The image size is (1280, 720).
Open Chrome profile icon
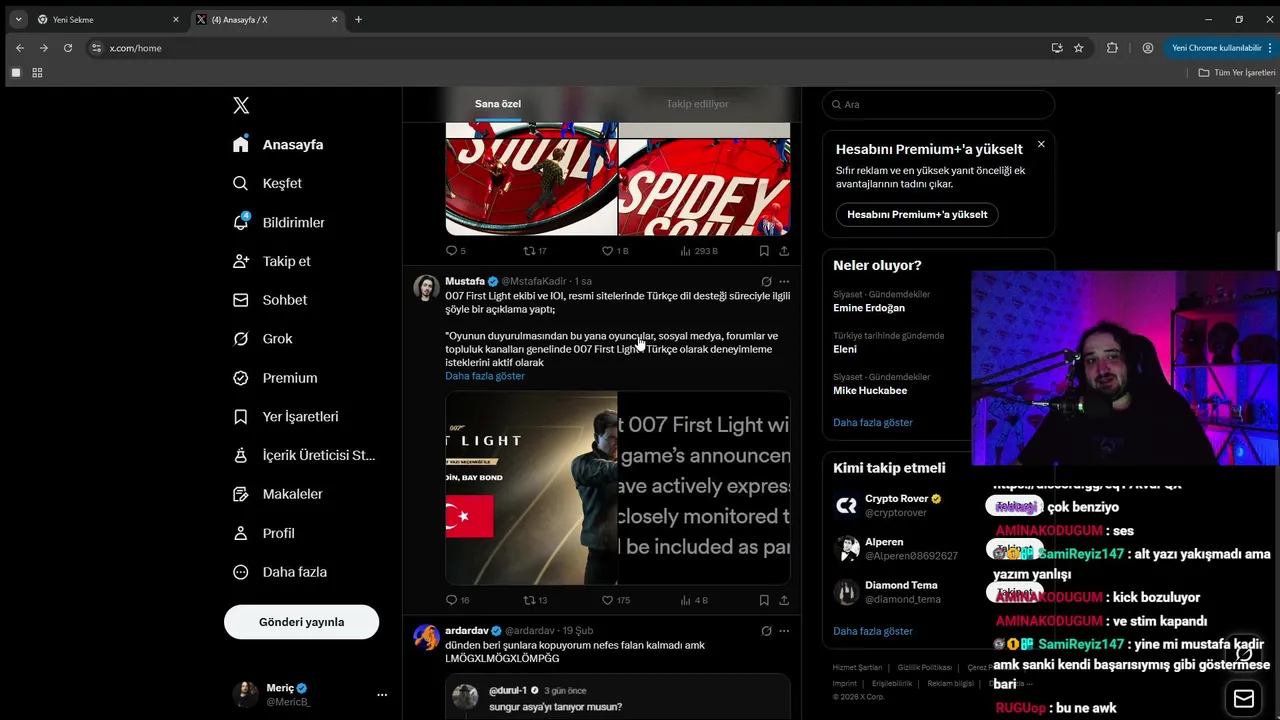coord(1148,48)
